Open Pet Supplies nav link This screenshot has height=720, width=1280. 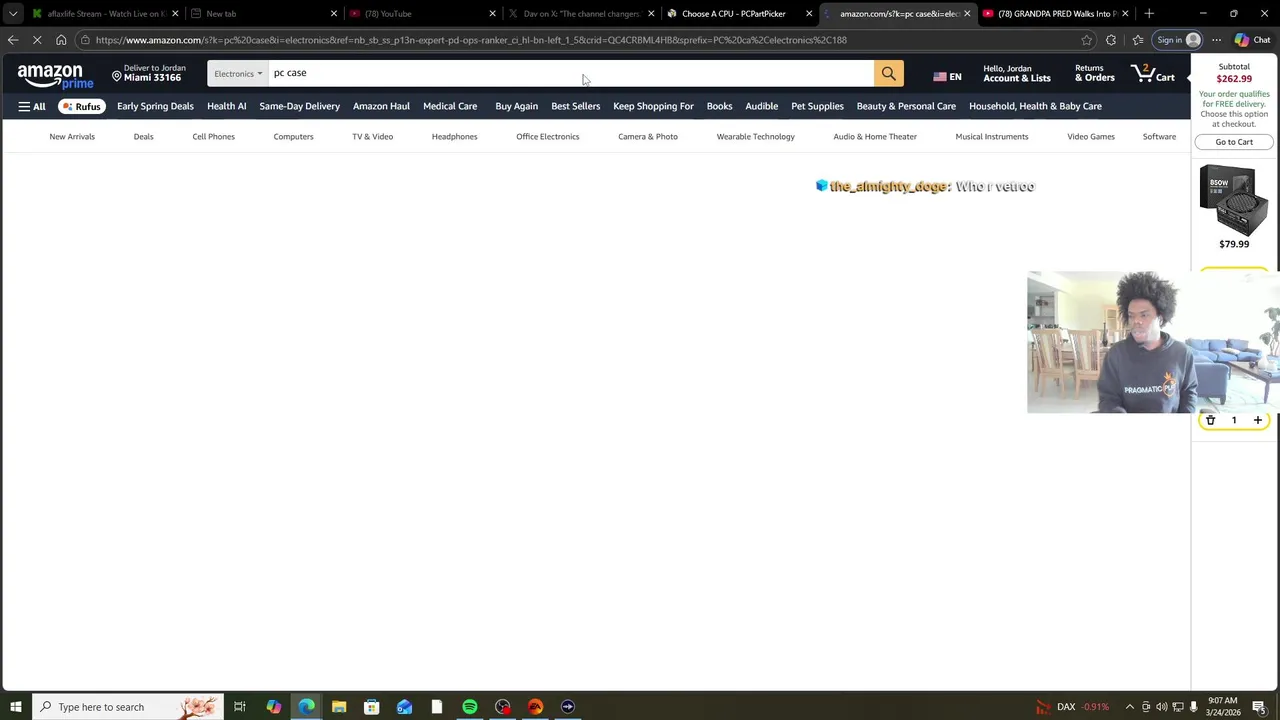[x=817, y=106]
